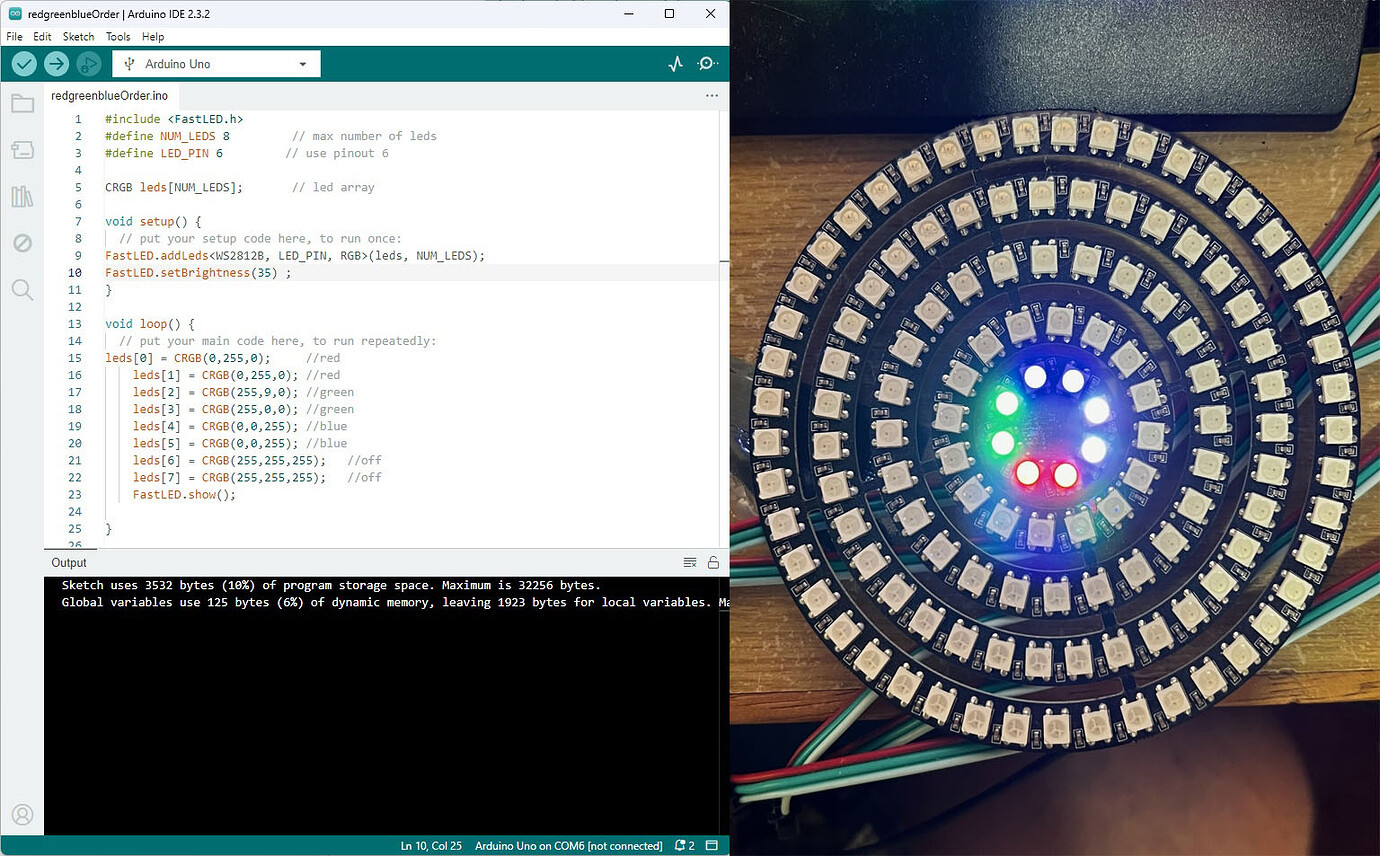This screenshot has height=856, width=1380.
Task: Open the Library Manager sidebar icon
Action: click(22, 196)
